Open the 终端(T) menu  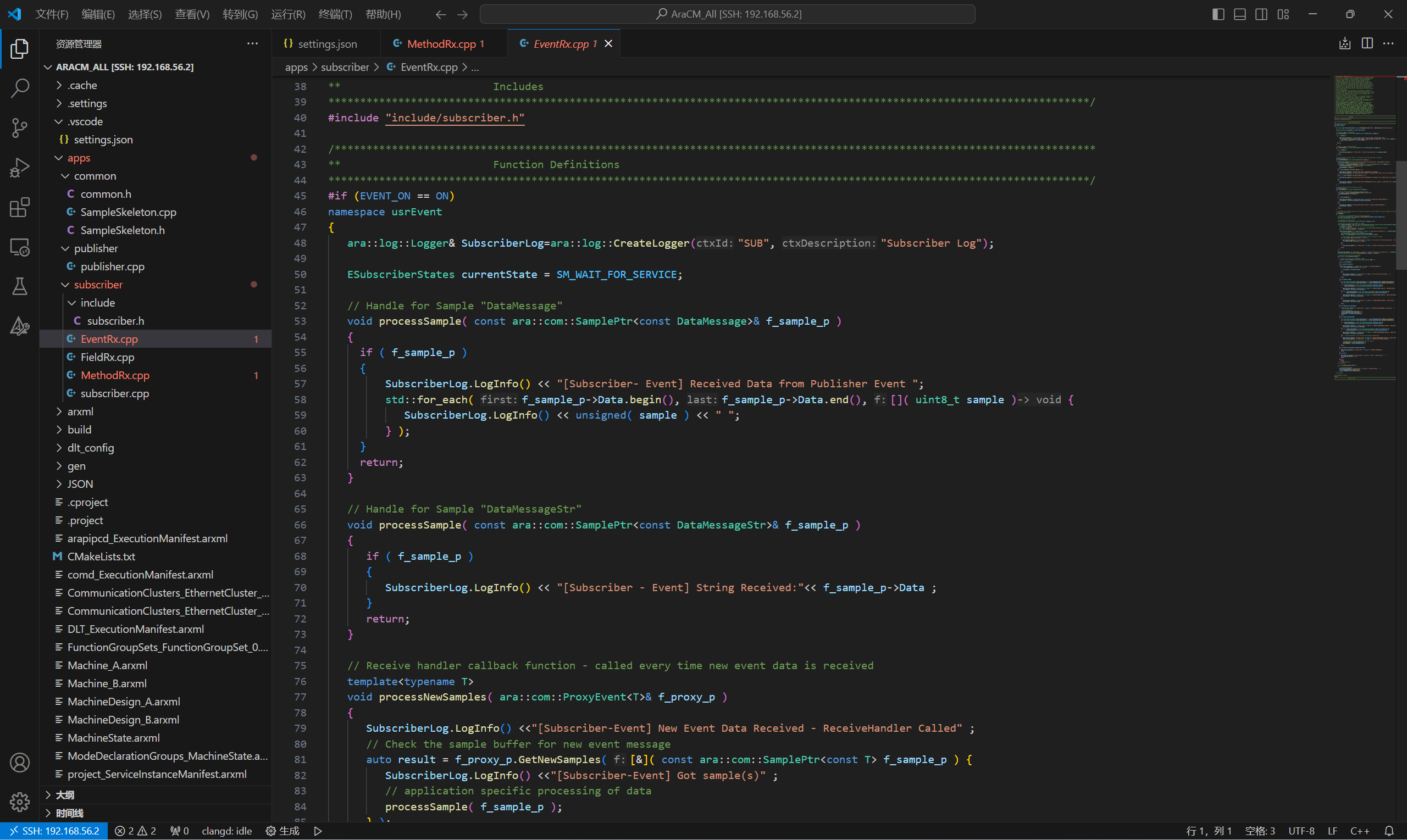(335, 14)
